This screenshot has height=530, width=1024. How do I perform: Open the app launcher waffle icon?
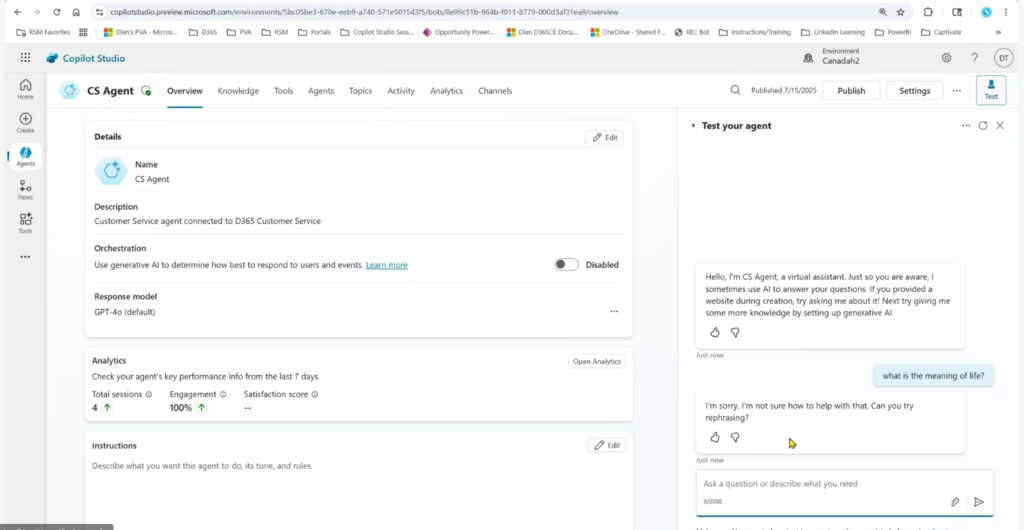[x=25, y=58]
